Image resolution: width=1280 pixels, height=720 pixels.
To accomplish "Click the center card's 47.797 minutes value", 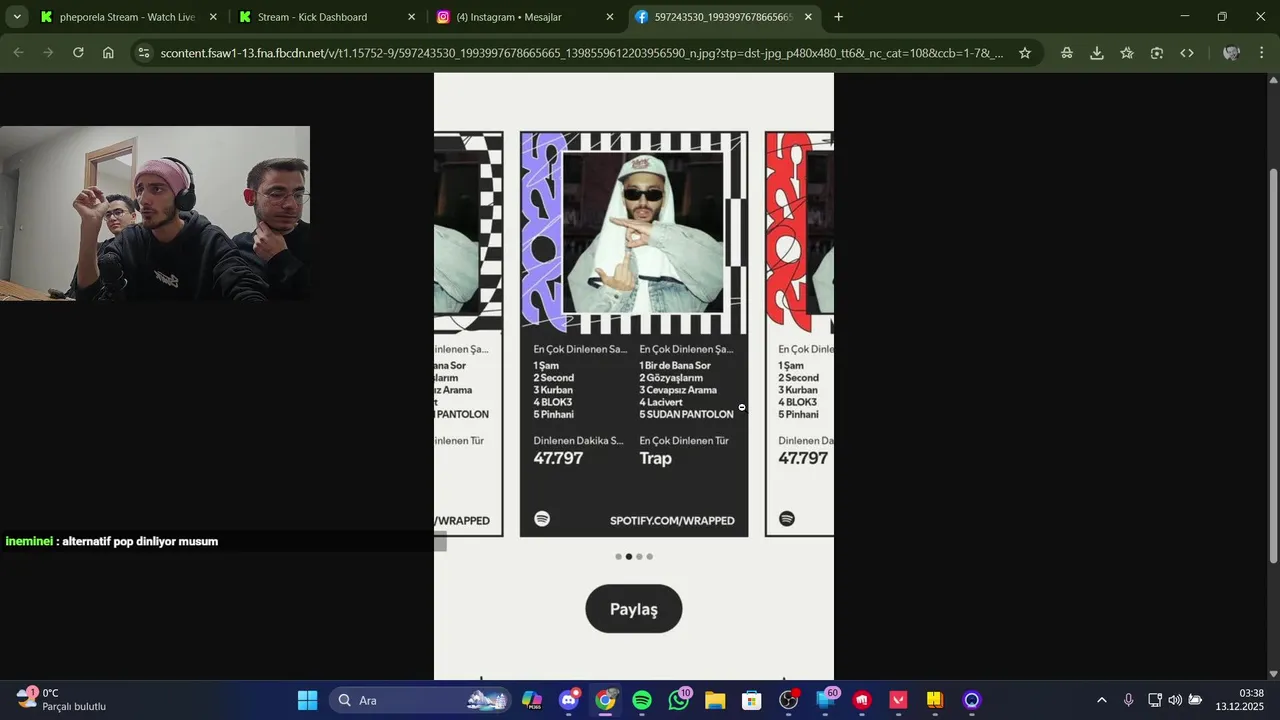I will pos(558,459).
